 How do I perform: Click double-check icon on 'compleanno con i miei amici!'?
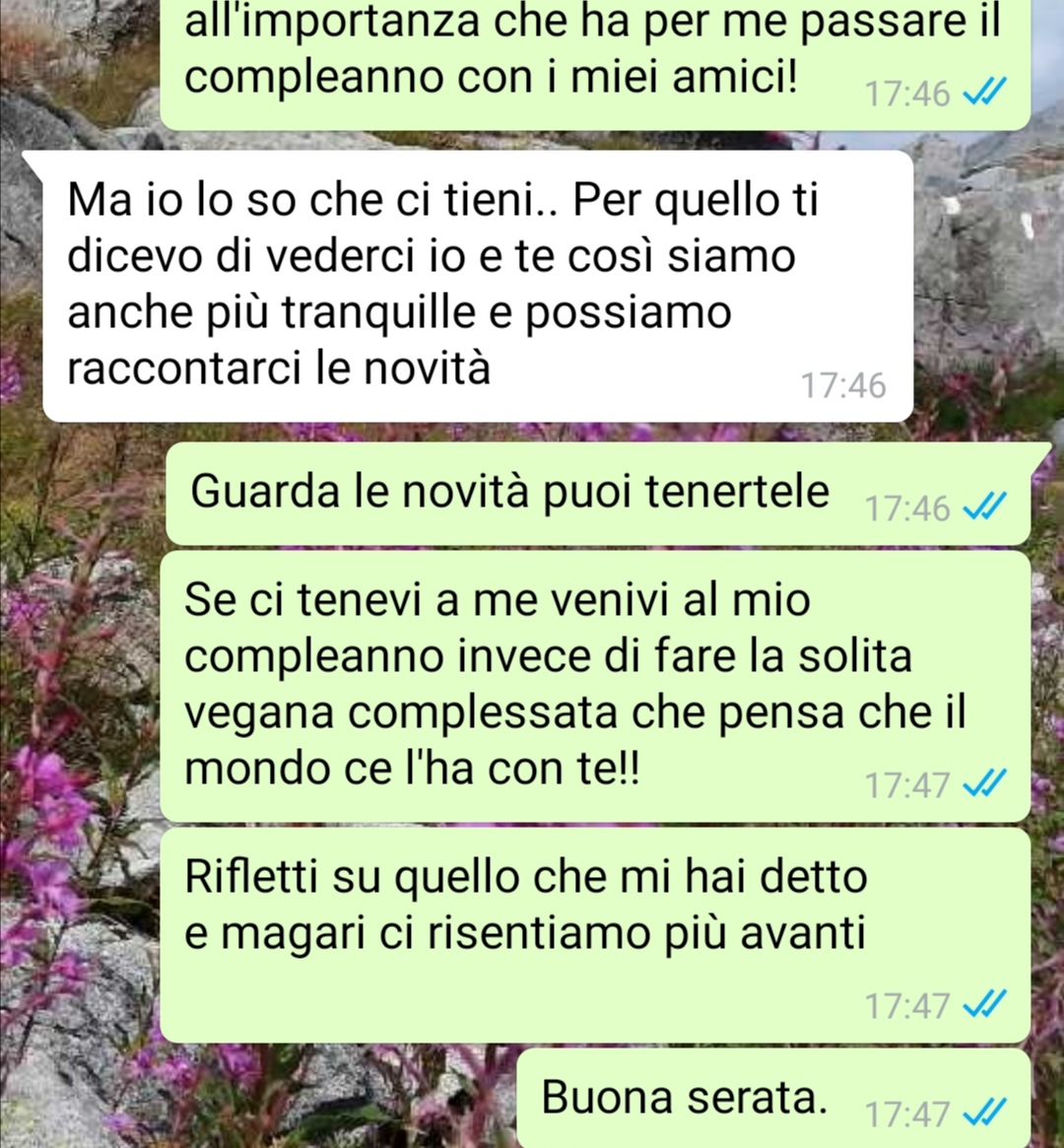click(x=985, y=93)
